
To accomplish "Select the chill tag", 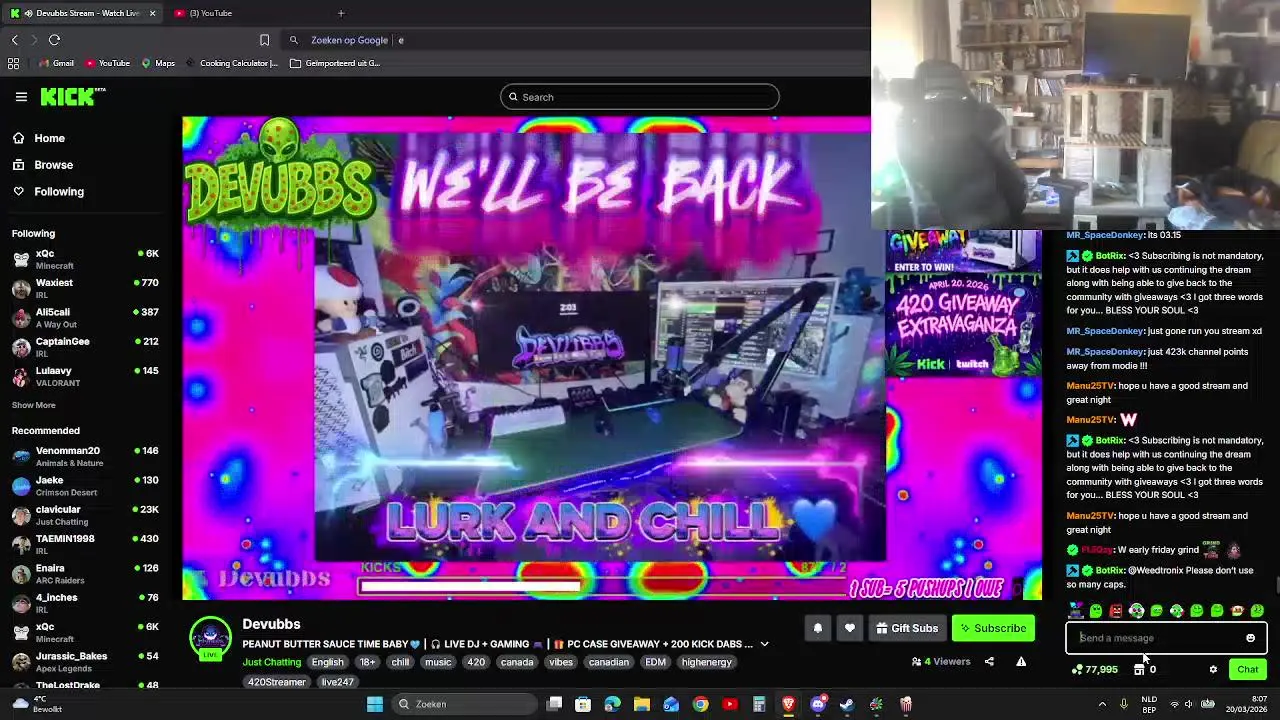I will click(400, 662).
